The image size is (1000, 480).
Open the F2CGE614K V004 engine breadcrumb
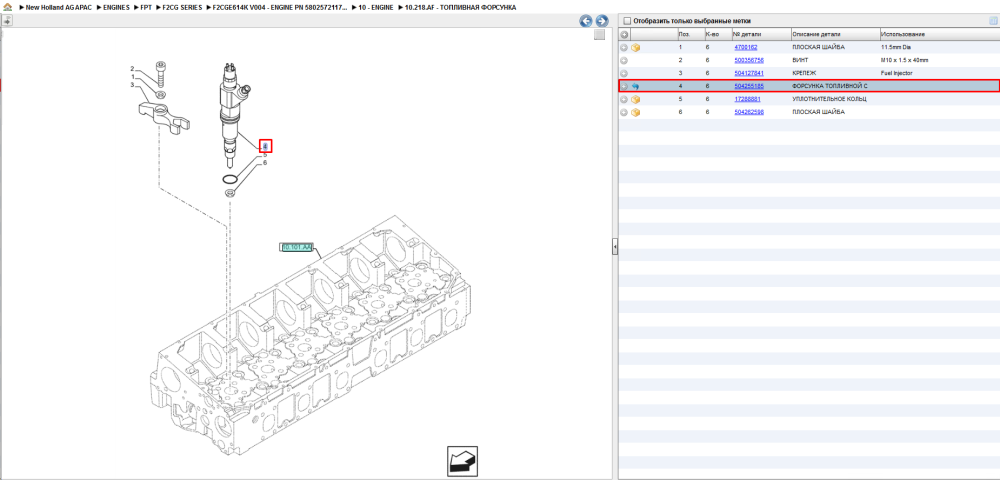click(280, 7)
